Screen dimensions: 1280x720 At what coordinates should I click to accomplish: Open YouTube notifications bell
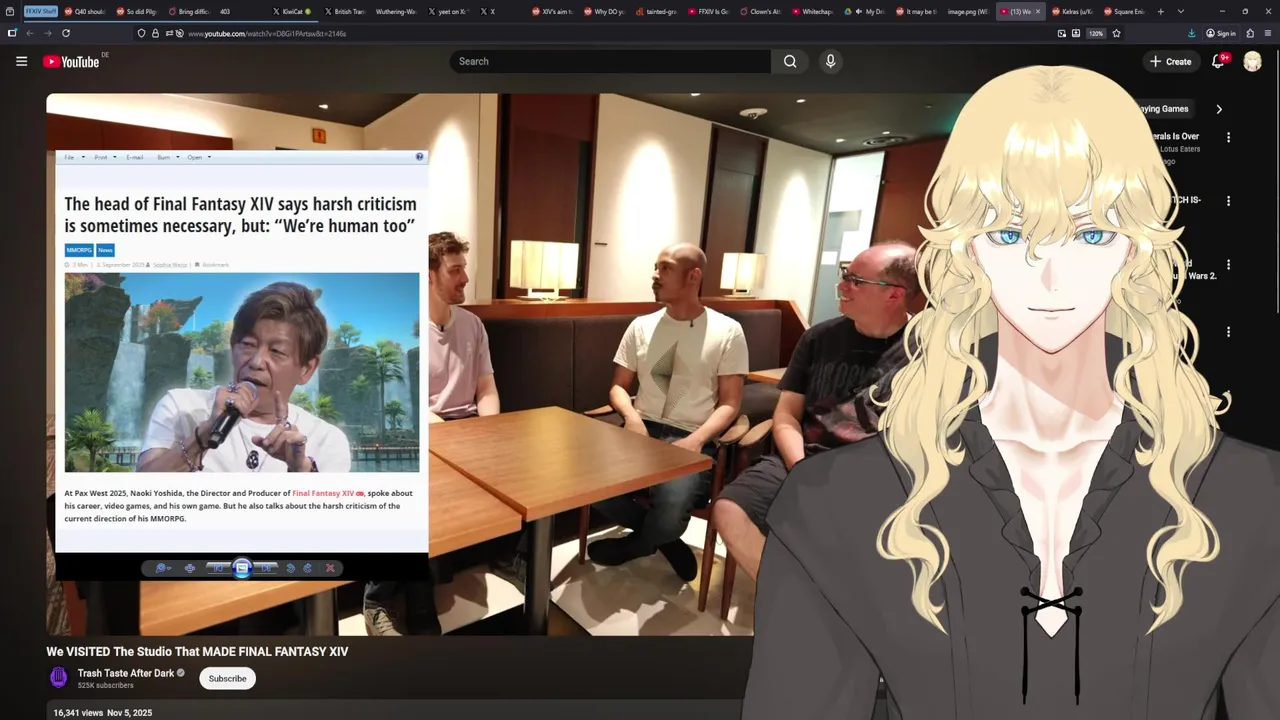[1218, 61]
